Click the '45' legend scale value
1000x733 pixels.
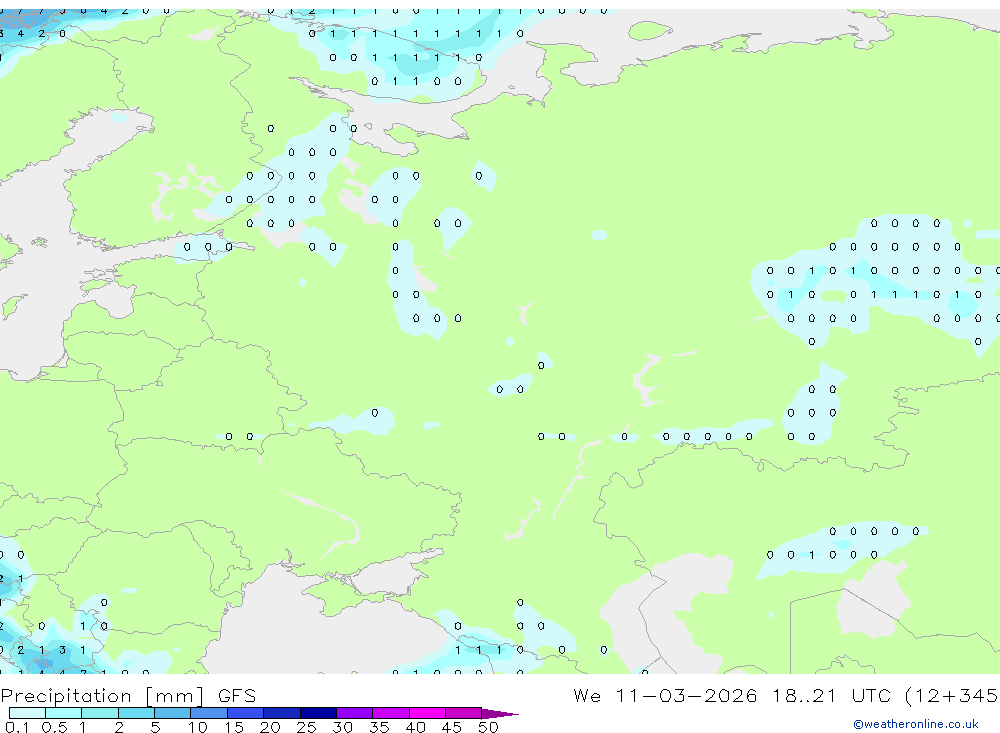coord(452,727)
